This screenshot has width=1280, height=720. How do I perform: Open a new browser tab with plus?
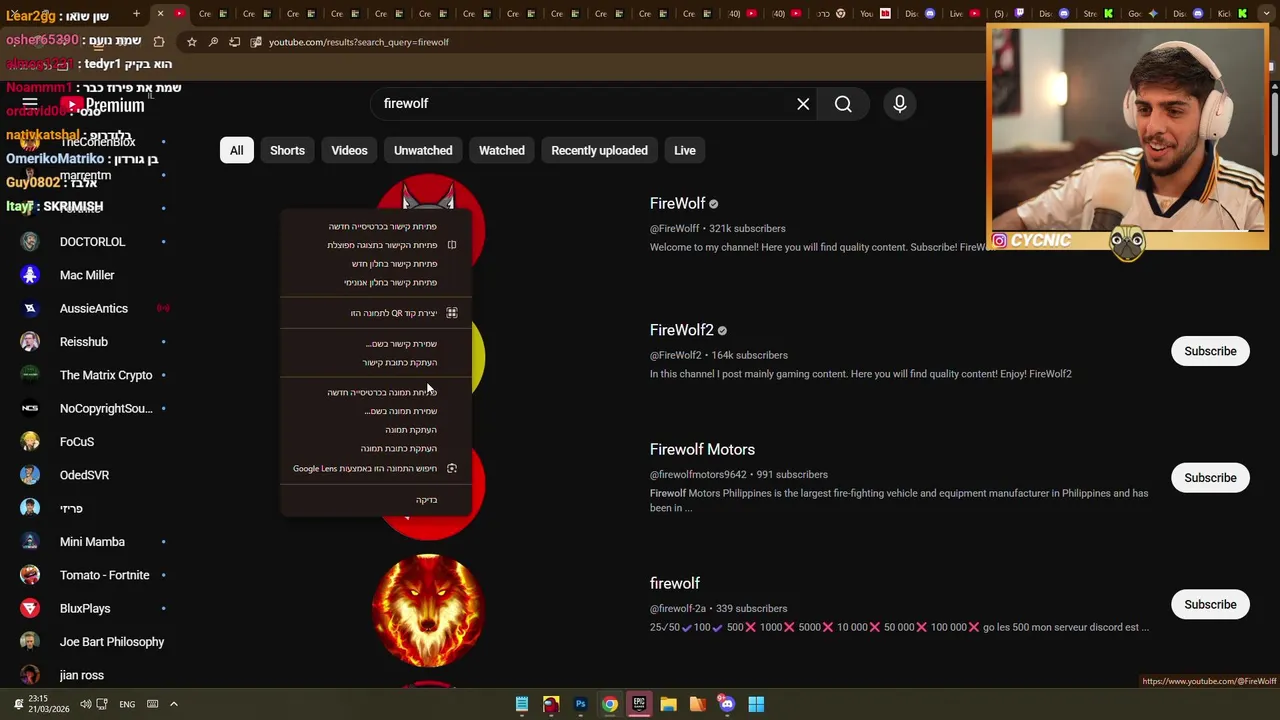136,14
